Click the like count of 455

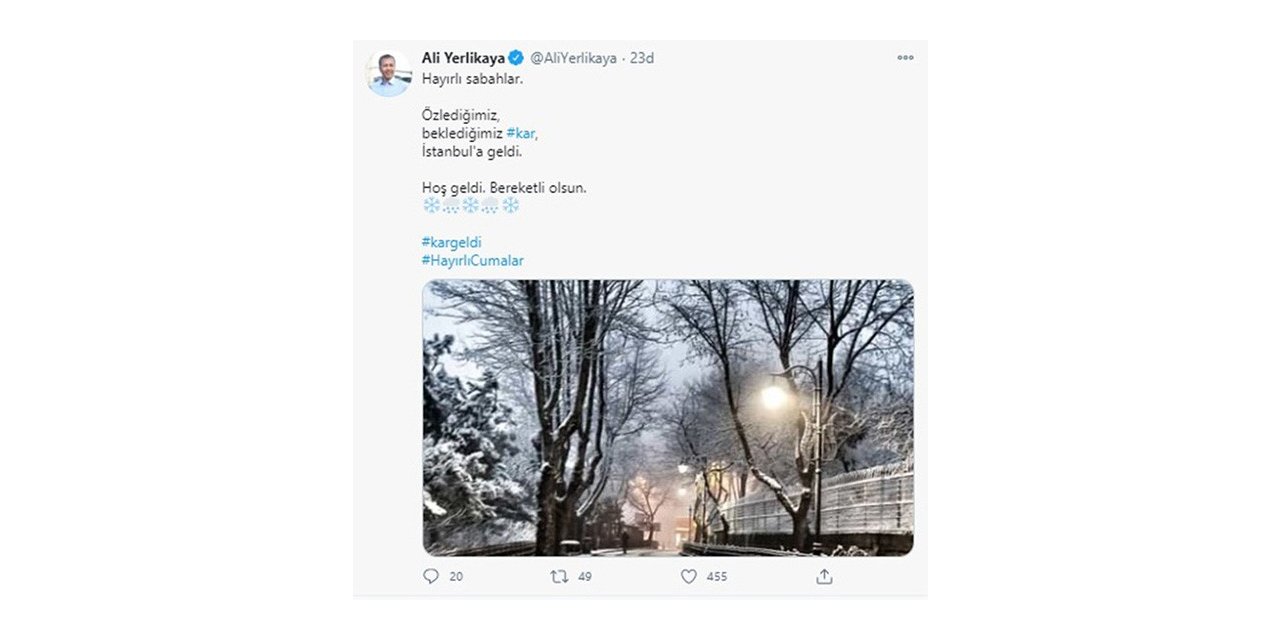716,577
